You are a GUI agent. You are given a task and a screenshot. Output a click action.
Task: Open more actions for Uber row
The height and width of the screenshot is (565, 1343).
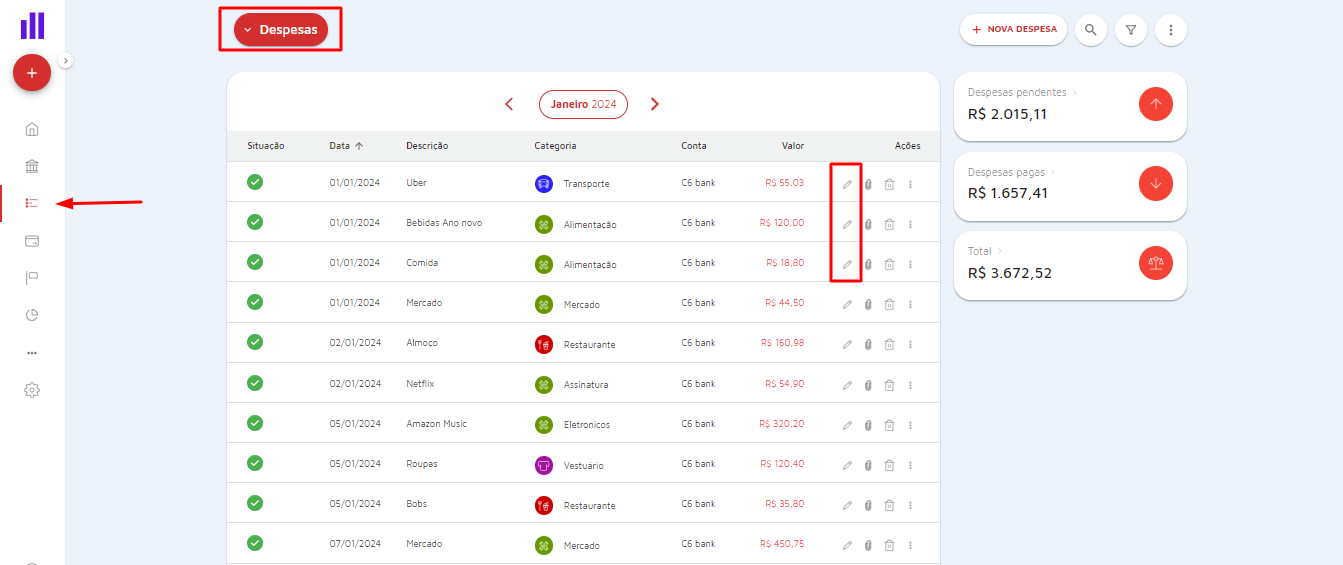pos(910,184)
